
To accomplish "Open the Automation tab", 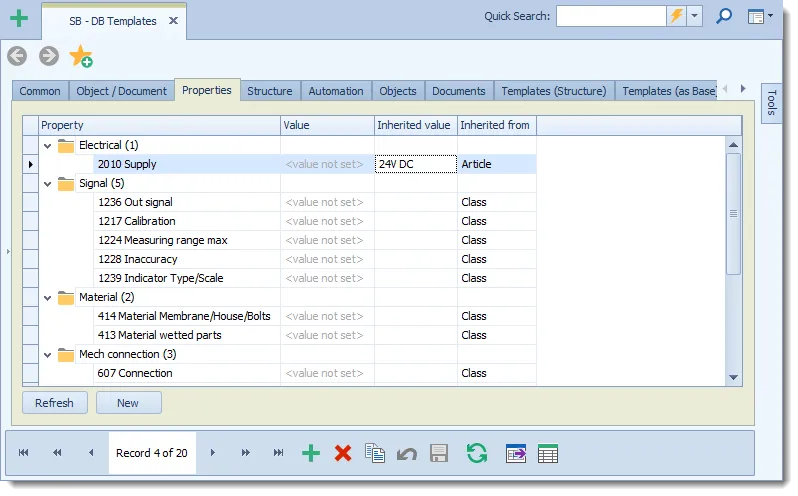I will pos(336,91).
